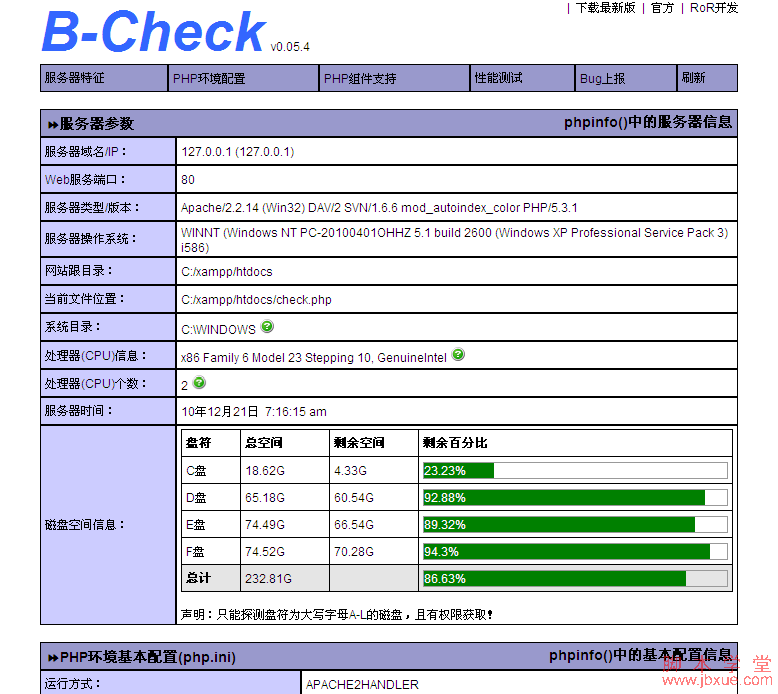Click the B-Check logo title

tap(154, 32)
